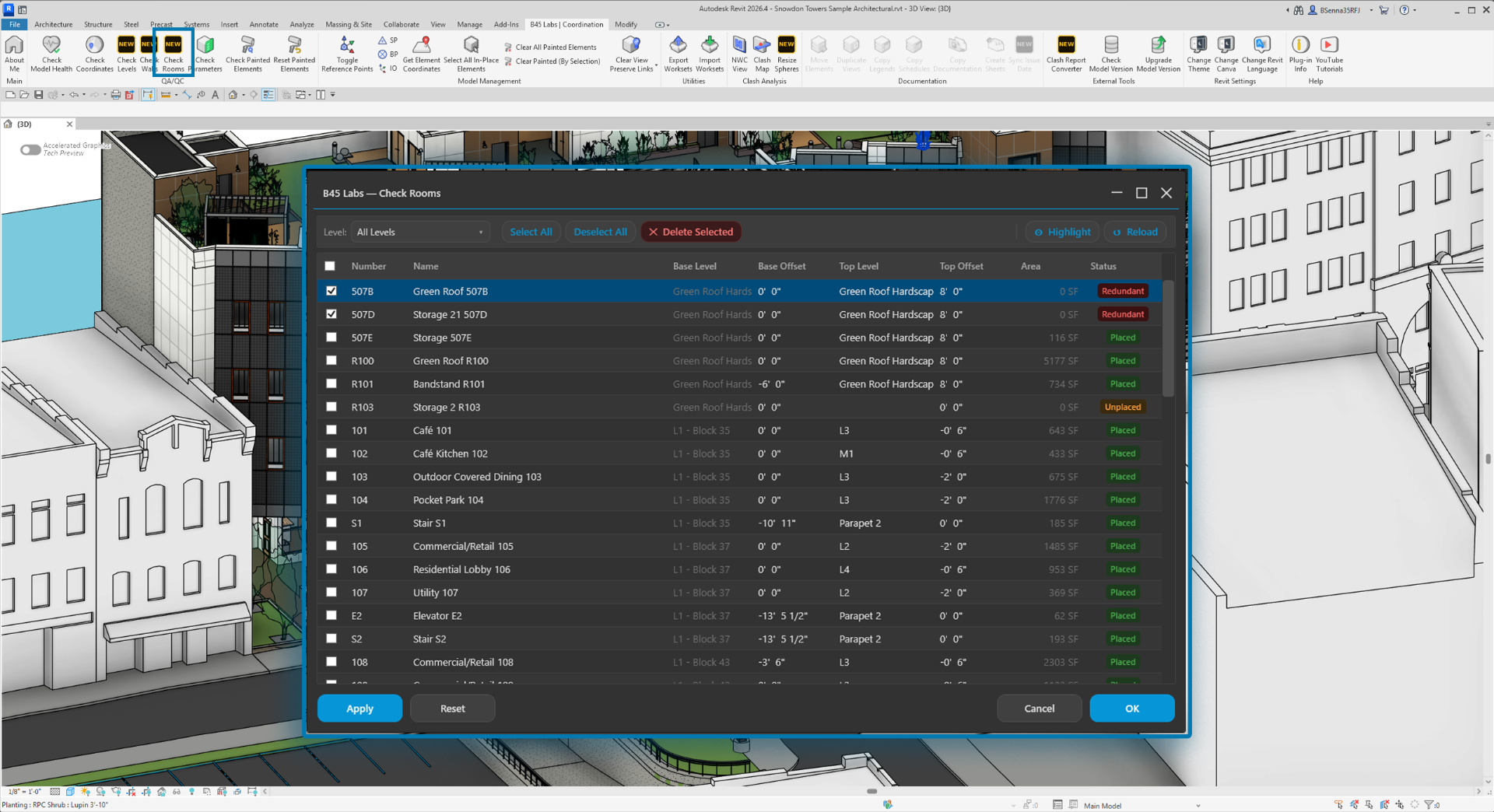Open the Annotate ribbon tab

264,24
